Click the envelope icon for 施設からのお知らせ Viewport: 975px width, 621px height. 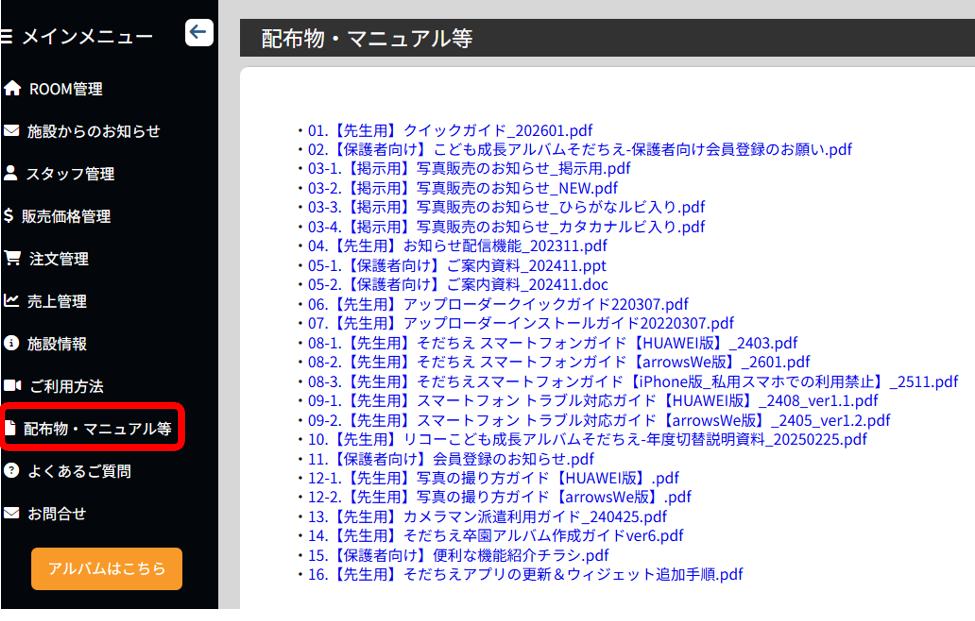click(x=12, y=131)
